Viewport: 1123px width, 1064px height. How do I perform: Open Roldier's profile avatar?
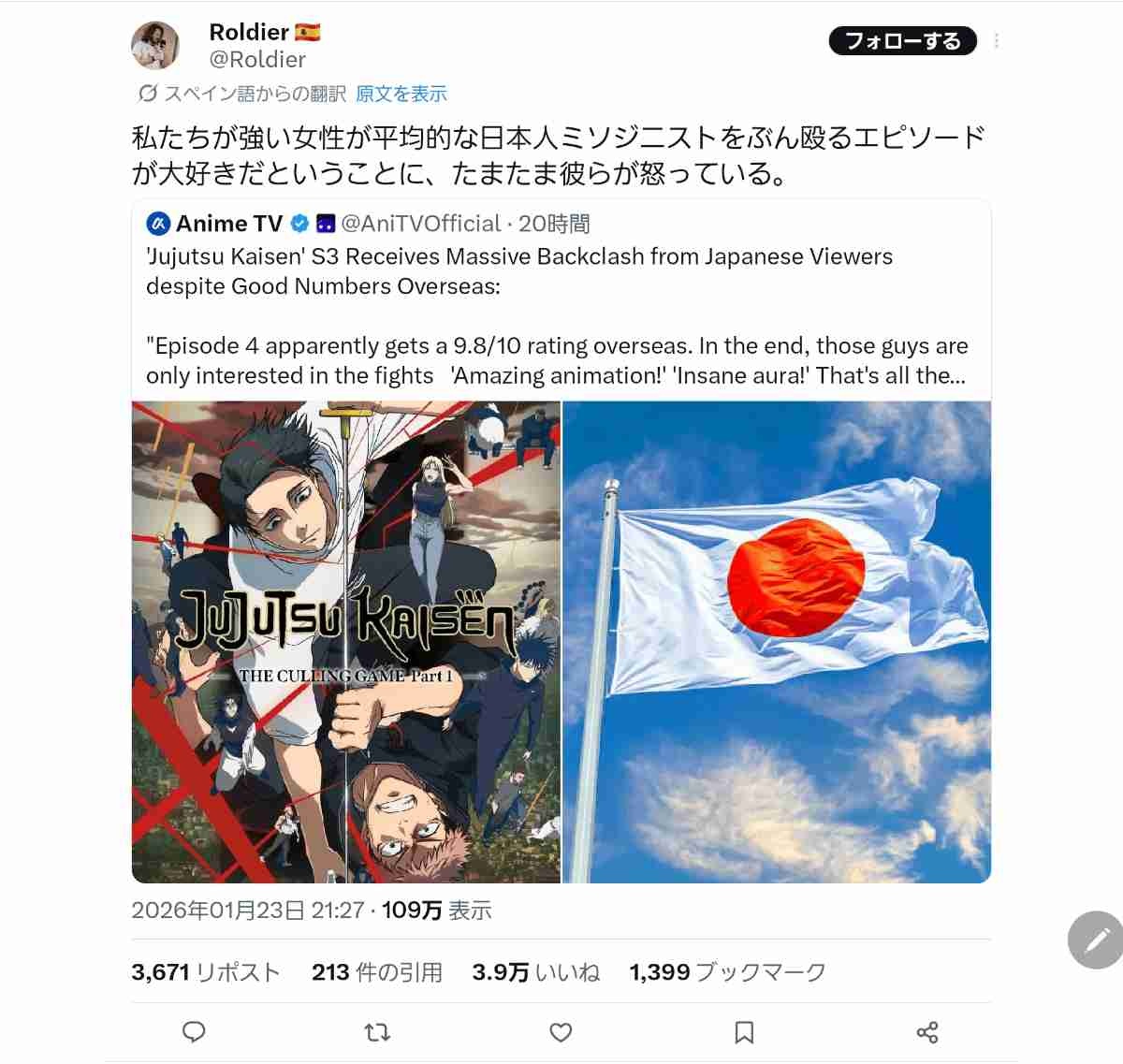(155, 46)
